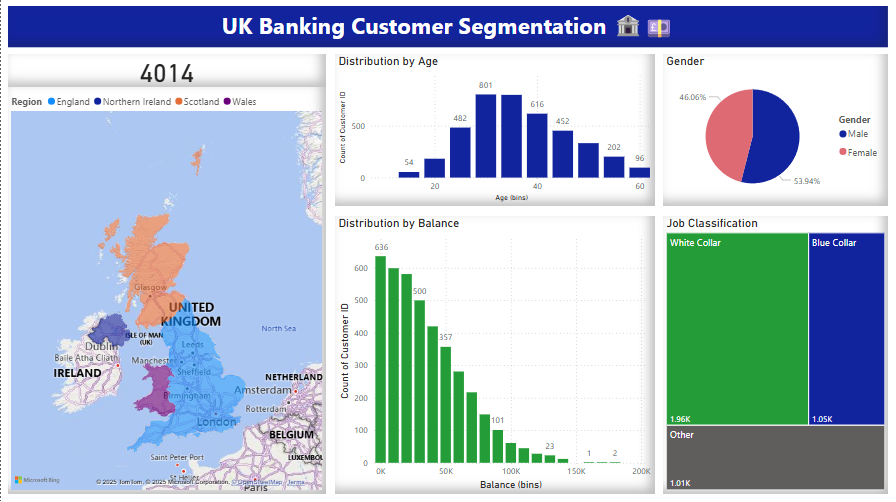This screenshot has height=502, width=896.
Task: Click the Distribution by Balance chart title
Action: [398, 223]
